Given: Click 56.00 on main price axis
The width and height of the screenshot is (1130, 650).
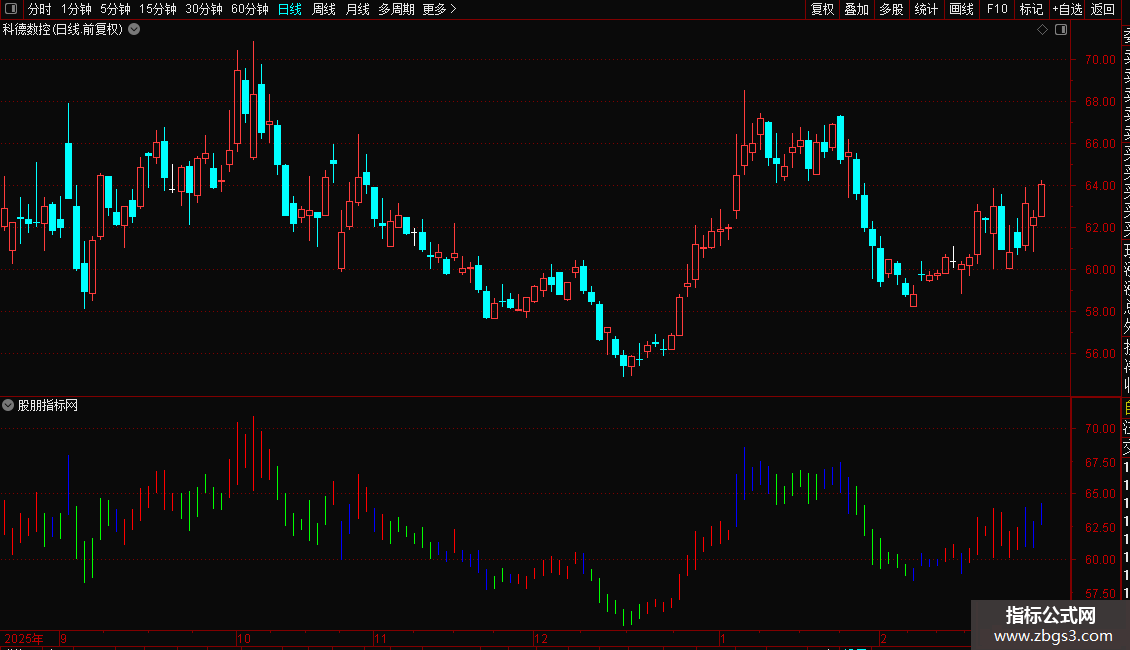Looking at the screenshot, I should click(x=1100, y=354).
